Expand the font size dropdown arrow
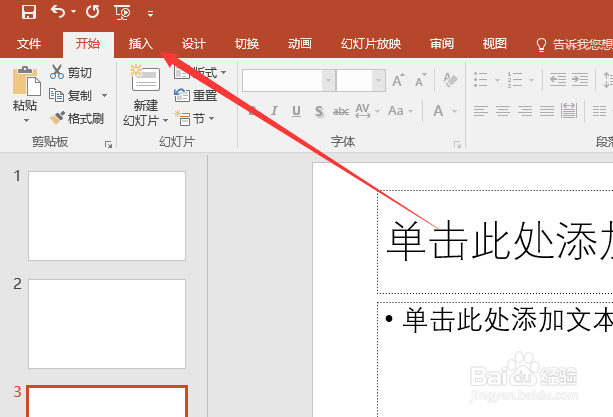Image resolution: width=613 pixels, height=417 pixels. click(x=378, y=80)
